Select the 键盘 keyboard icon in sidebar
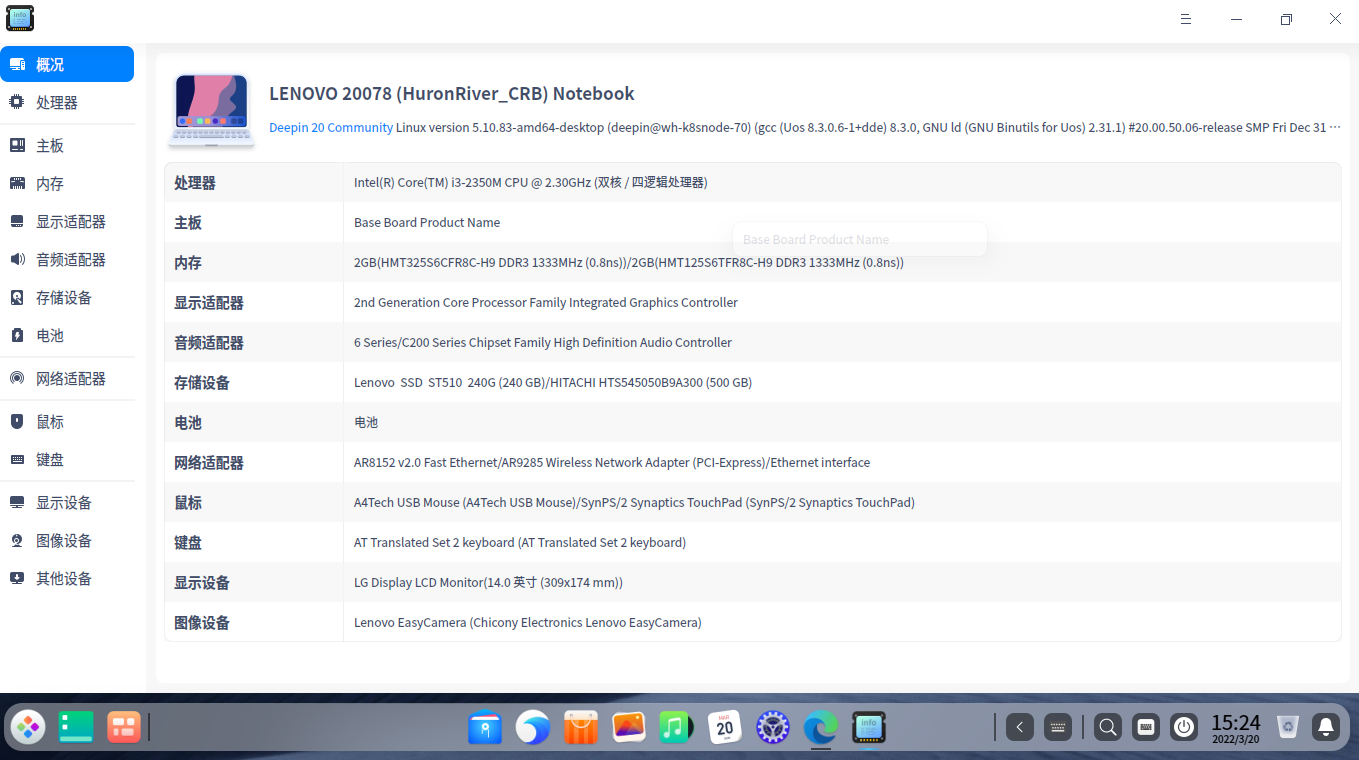Viewport: 1359px width, 760px height. pos(17,460)
